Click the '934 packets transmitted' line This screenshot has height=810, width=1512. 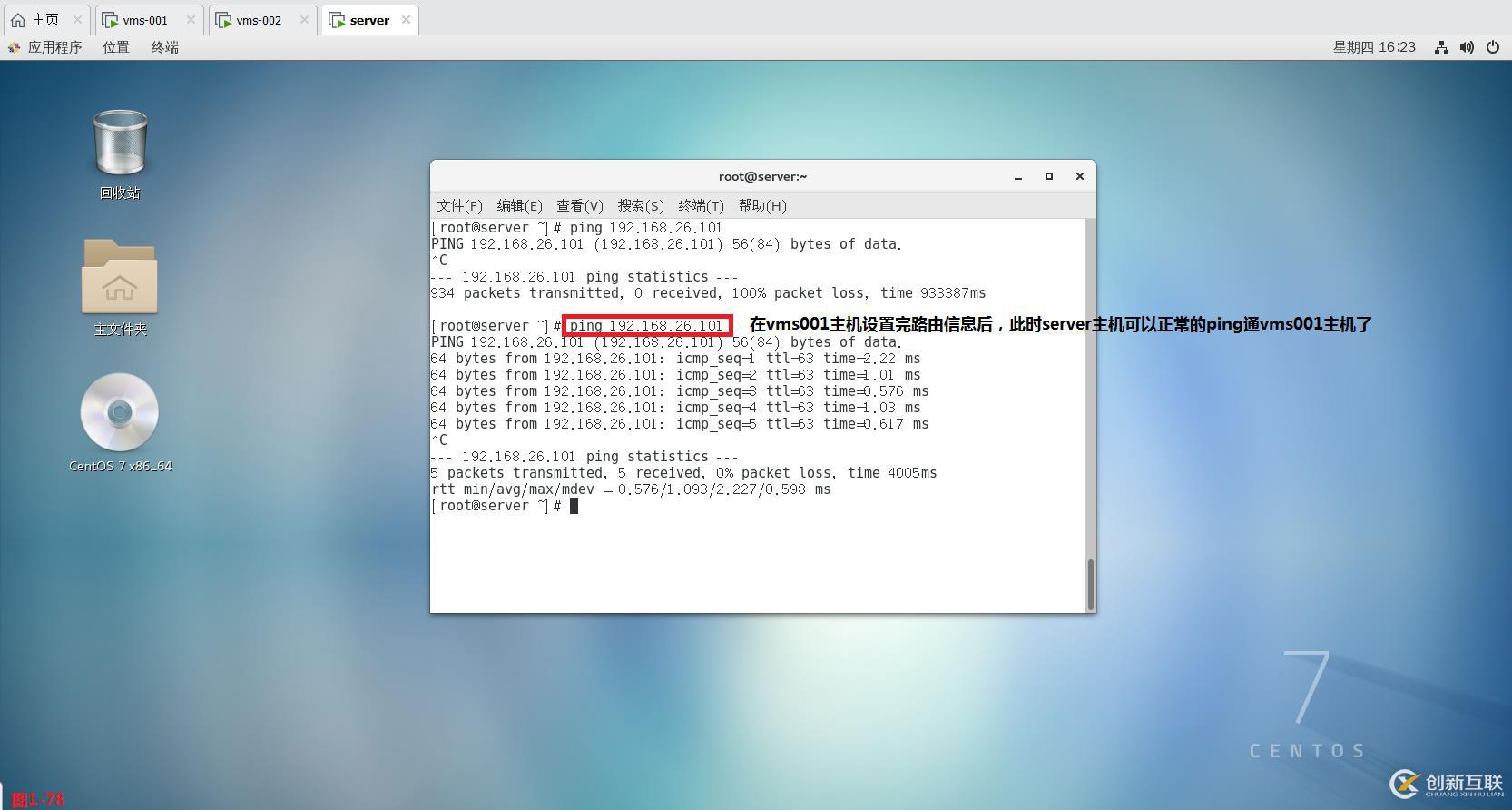[708, 293]
